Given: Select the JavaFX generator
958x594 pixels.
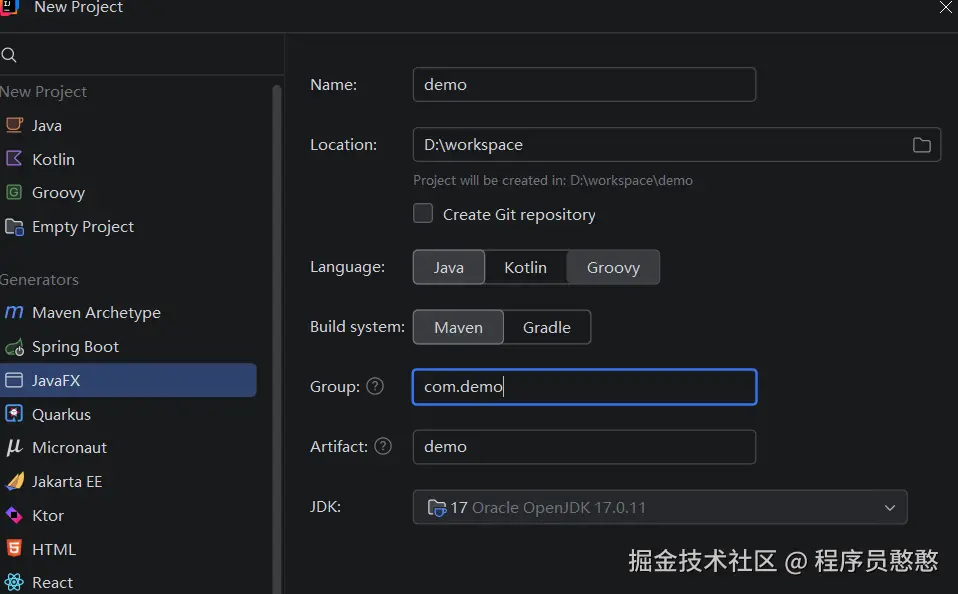Looking at the screenshot, I should [x=128, y=380].
